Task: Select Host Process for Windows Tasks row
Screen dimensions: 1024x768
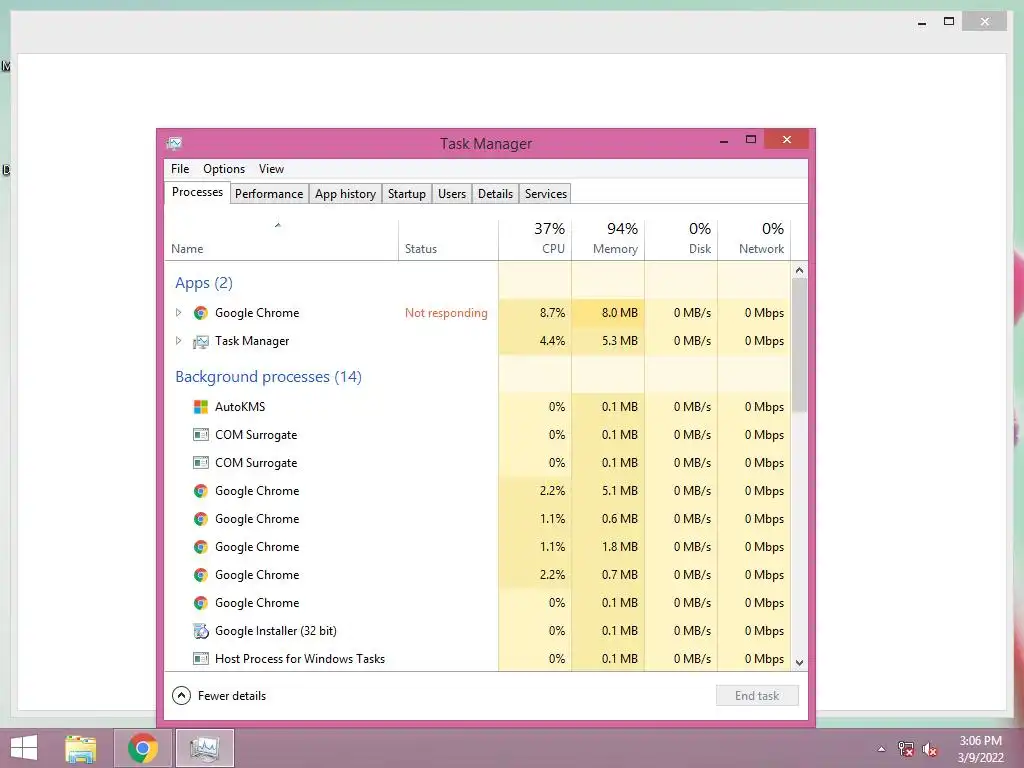Action: [x=477, y=658]
